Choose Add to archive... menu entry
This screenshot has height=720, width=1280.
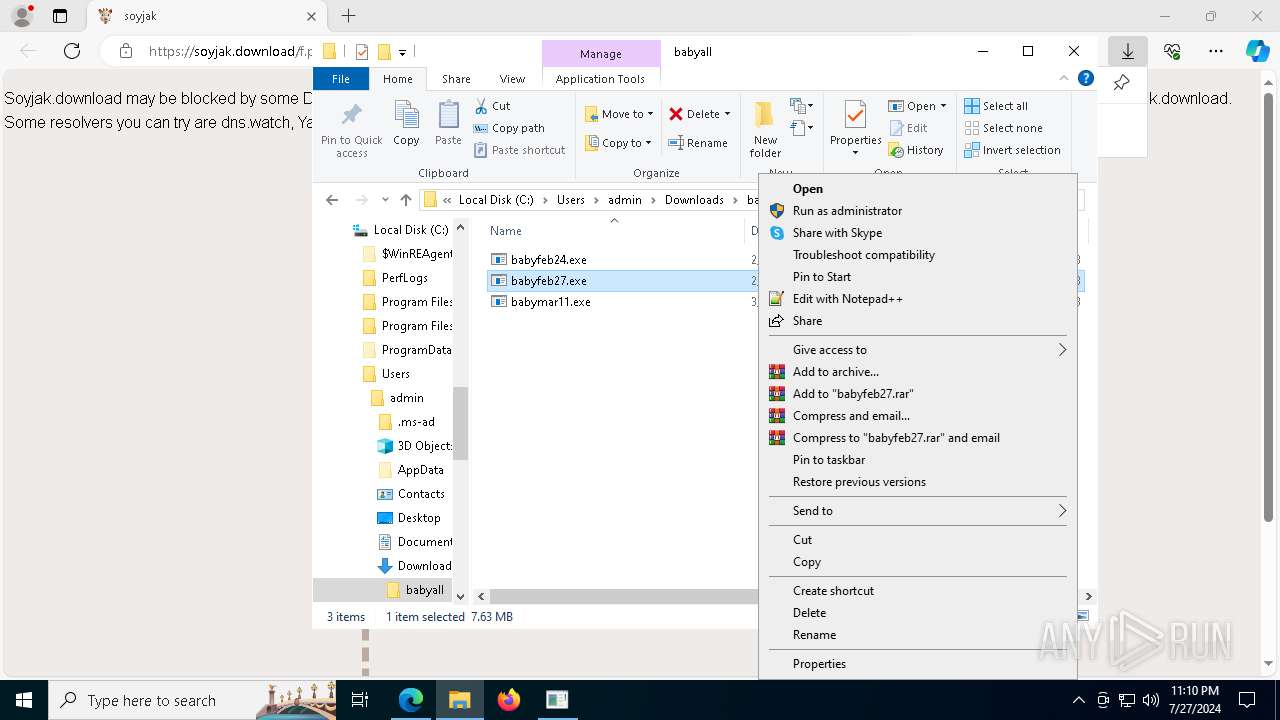918,372
